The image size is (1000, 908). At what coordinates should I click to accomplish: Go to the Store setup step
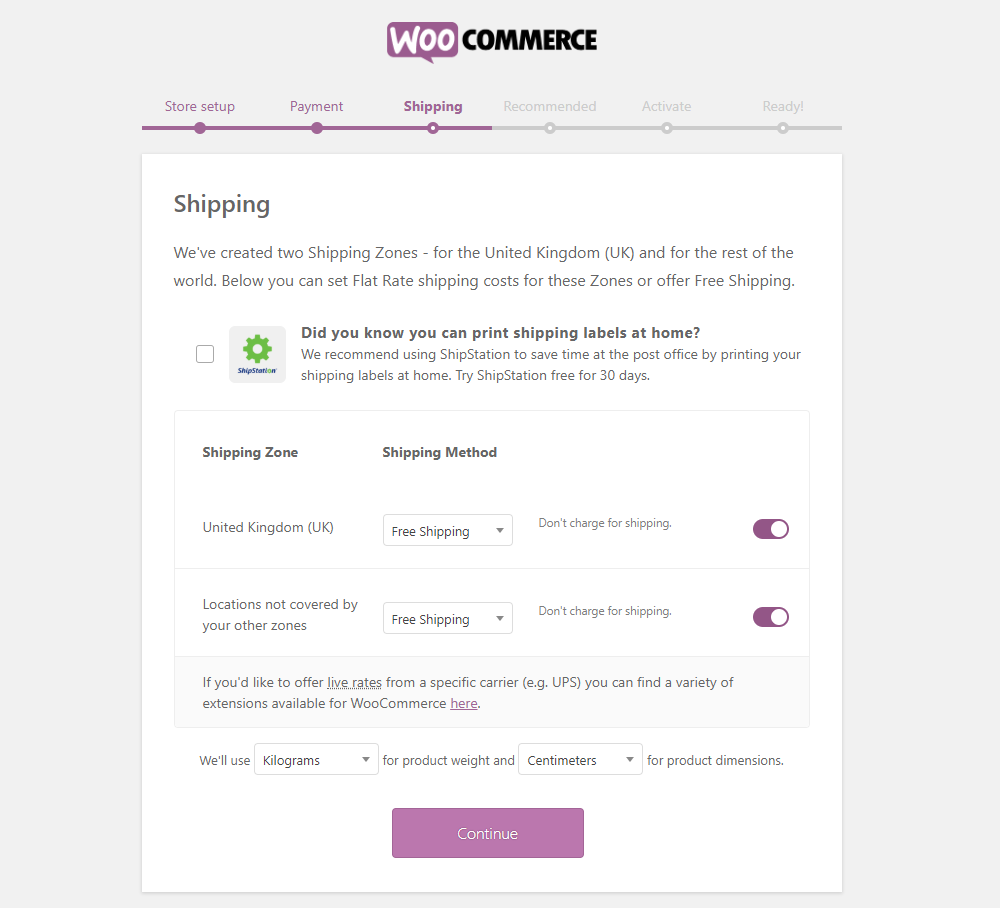click(x=200, y=106)
